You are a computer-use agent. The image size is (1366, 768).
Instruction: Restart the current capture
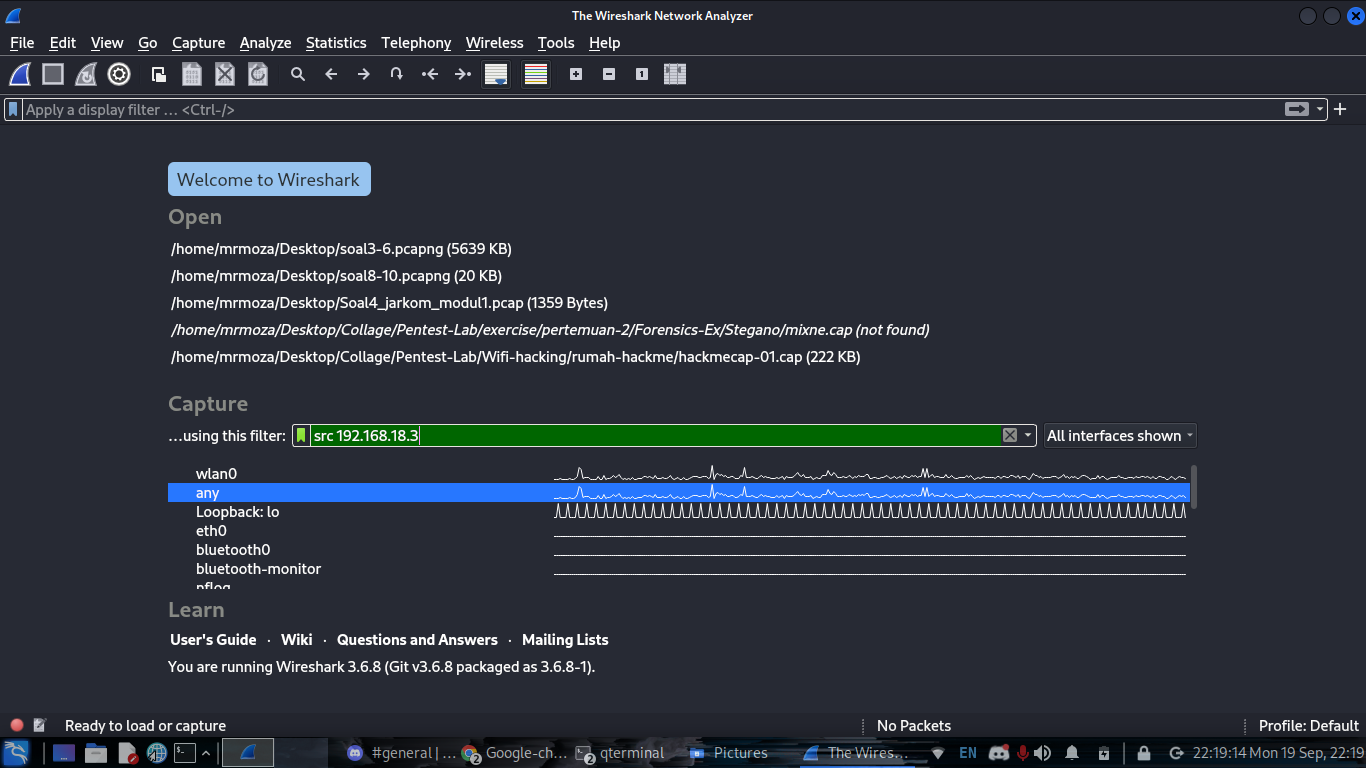[85, 74]
